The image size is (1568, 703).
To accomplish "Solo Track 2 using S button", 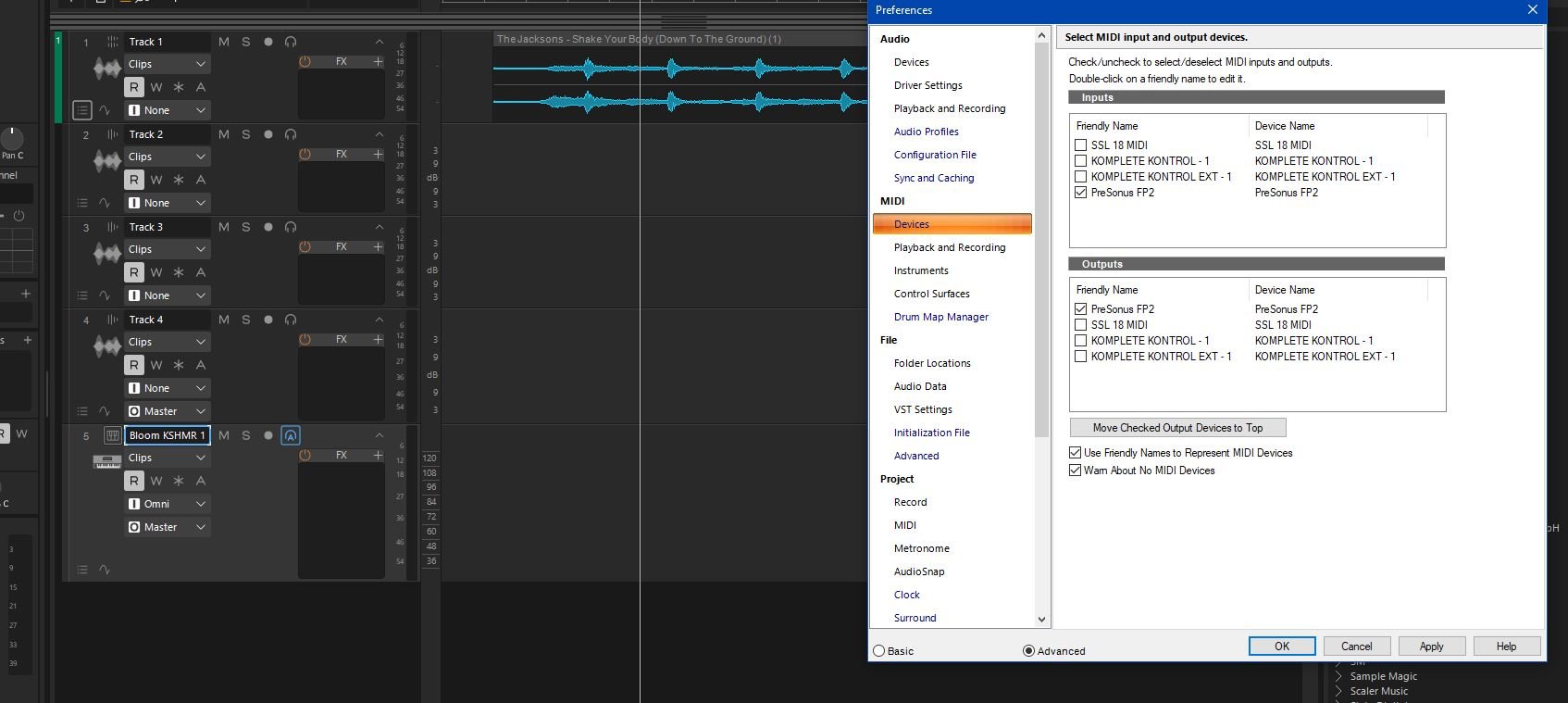I will pos(246,134).
